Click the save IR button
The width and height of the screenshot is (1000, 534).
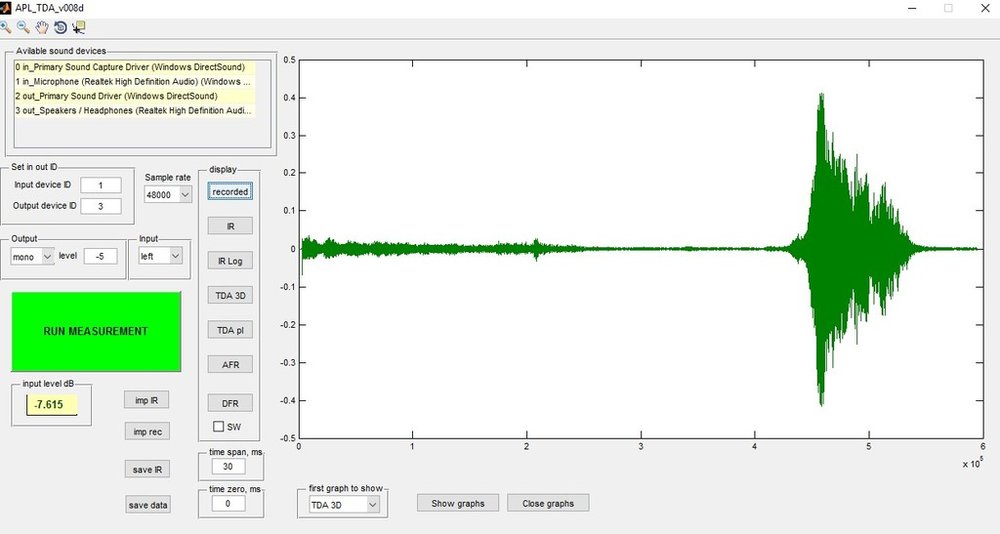pos(147,470)
